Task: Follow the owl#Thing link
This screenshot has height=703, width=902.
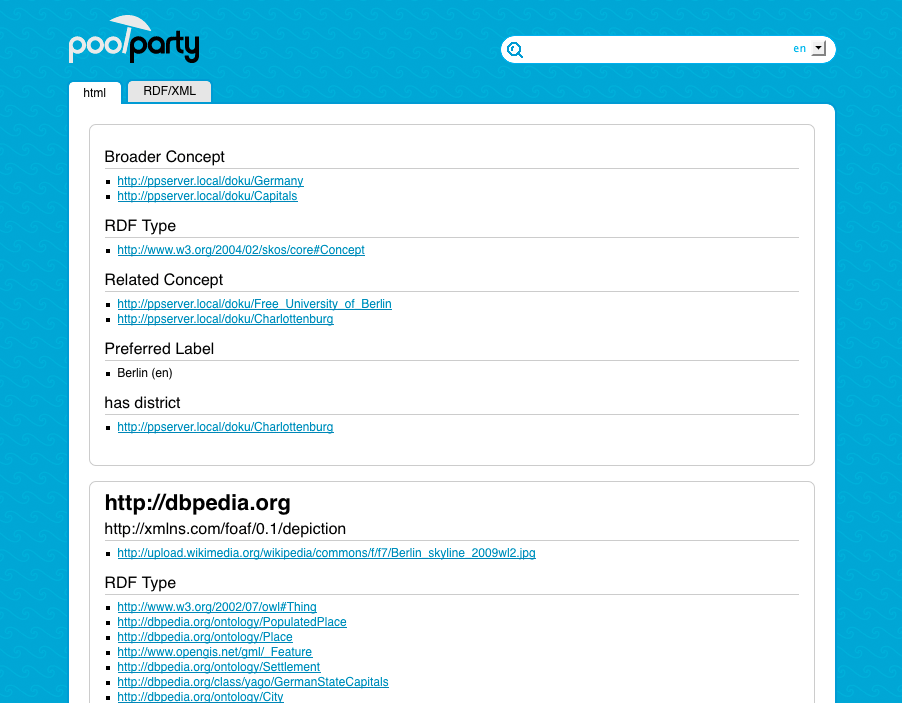Action: (x=217, y=607)
